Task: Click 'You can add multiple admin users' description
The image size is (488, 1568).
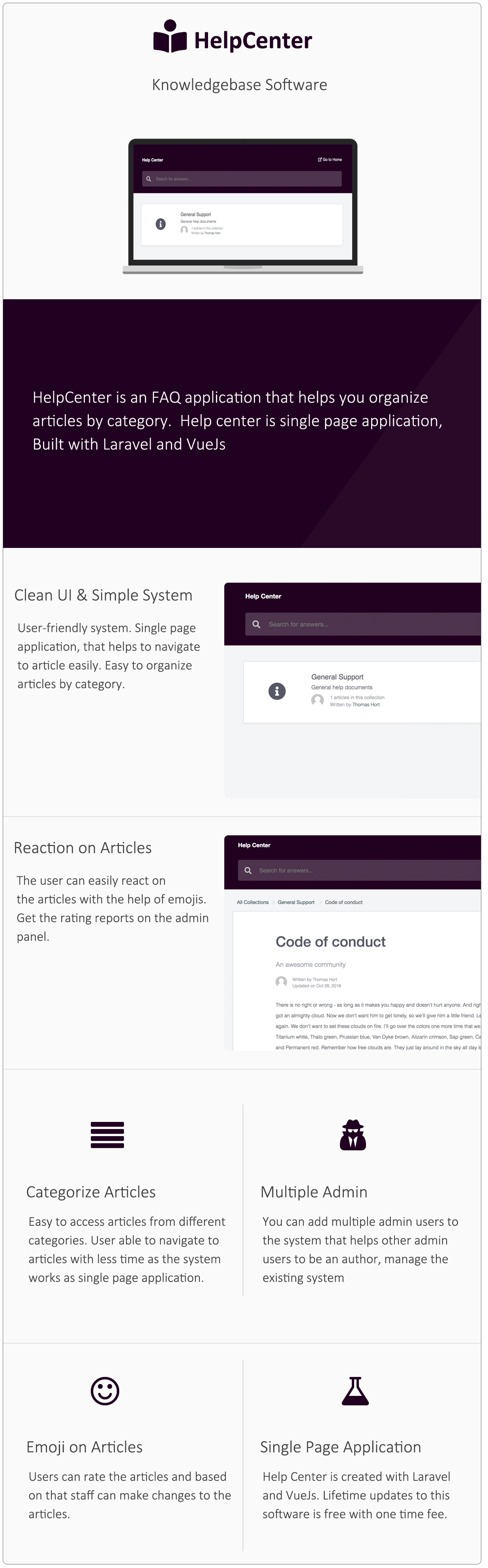Action: (x=360, y=1250)
